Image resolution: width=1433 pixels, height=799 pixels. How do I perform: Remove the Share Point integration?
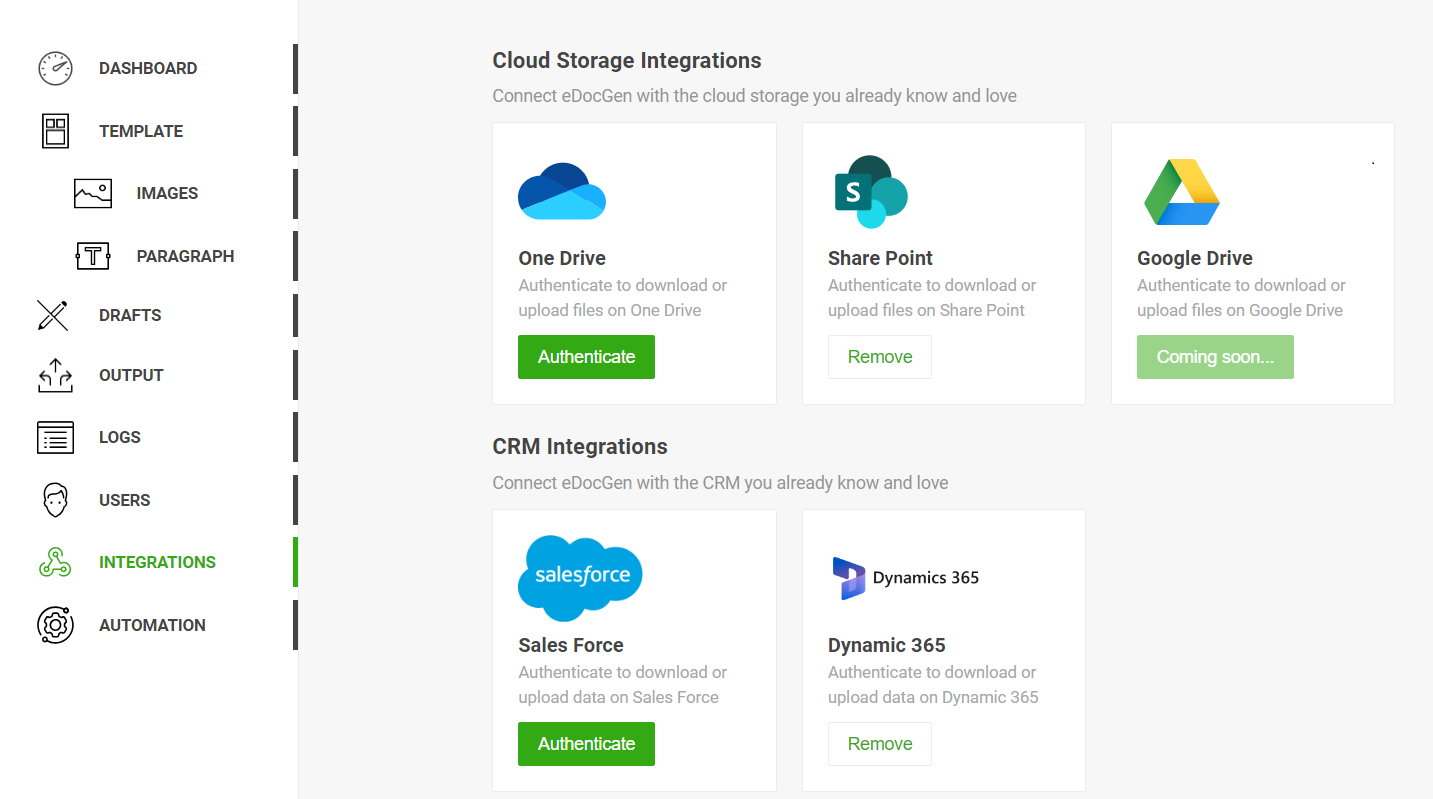pos(879,356)
